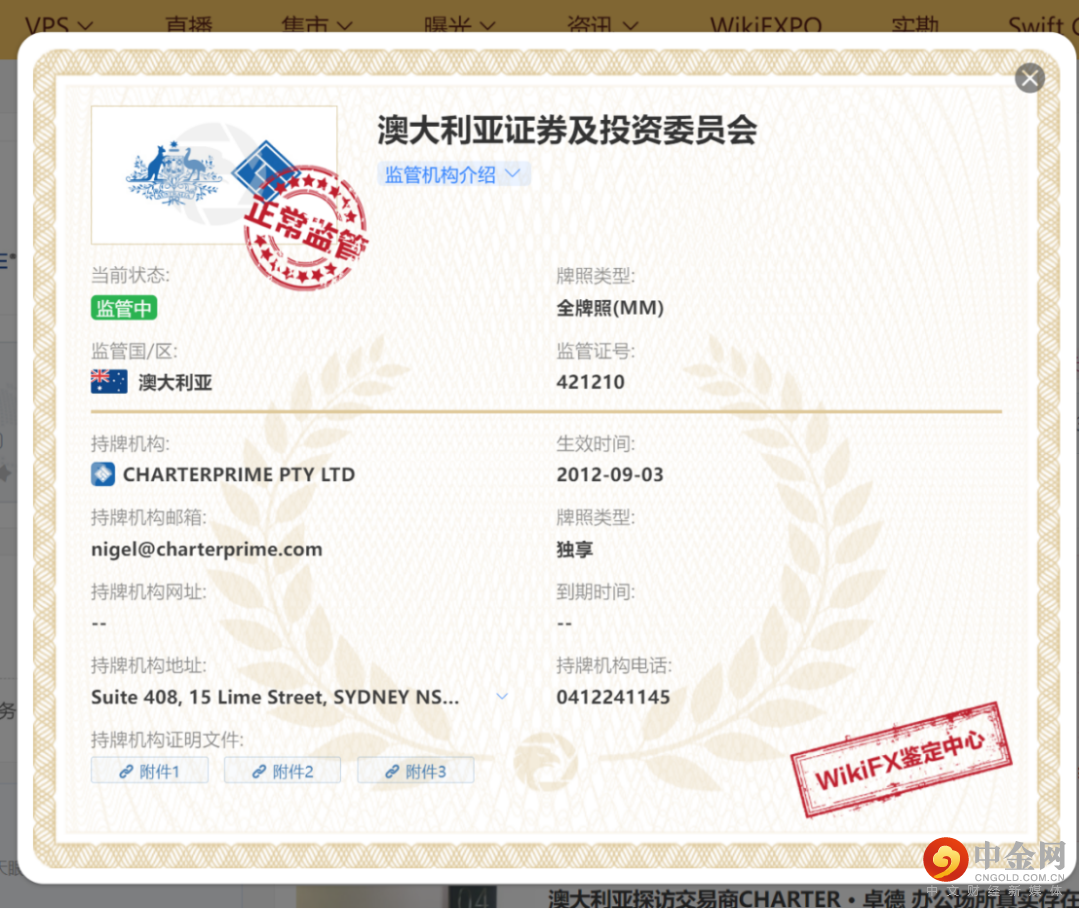
Task: Select the 独享 license type value
Action: click(x=574, y=549)
